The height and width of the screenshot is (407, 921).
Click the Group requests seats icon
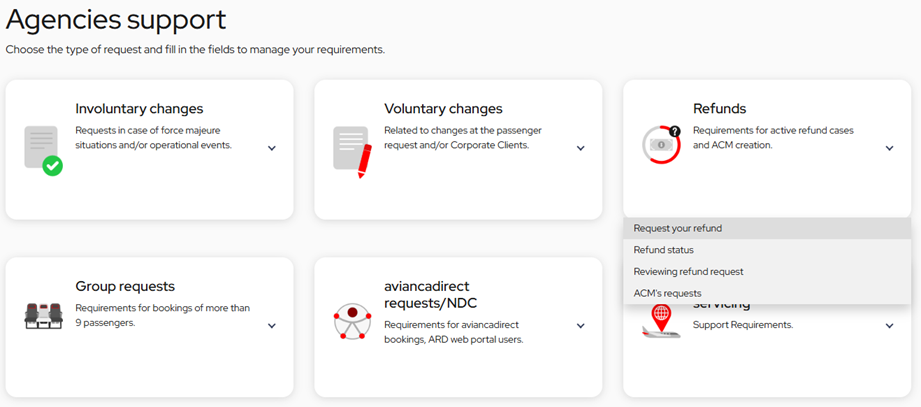[43, 316]
